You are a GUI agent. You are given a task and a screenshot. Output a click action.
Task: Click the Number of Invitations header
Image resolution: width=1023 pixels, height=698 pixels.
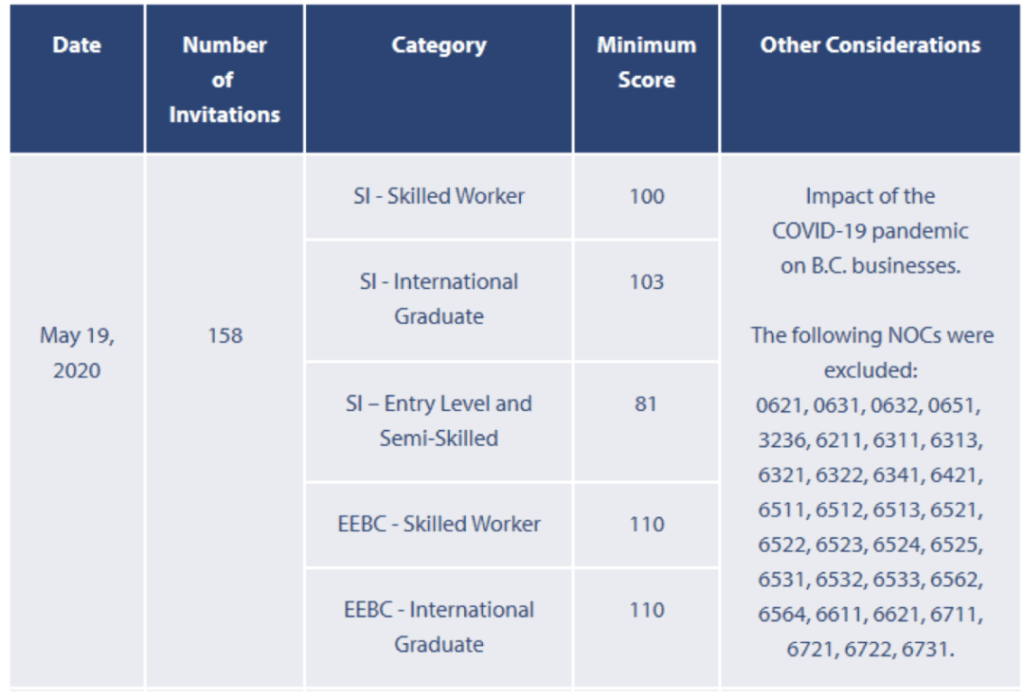point(224,80)
